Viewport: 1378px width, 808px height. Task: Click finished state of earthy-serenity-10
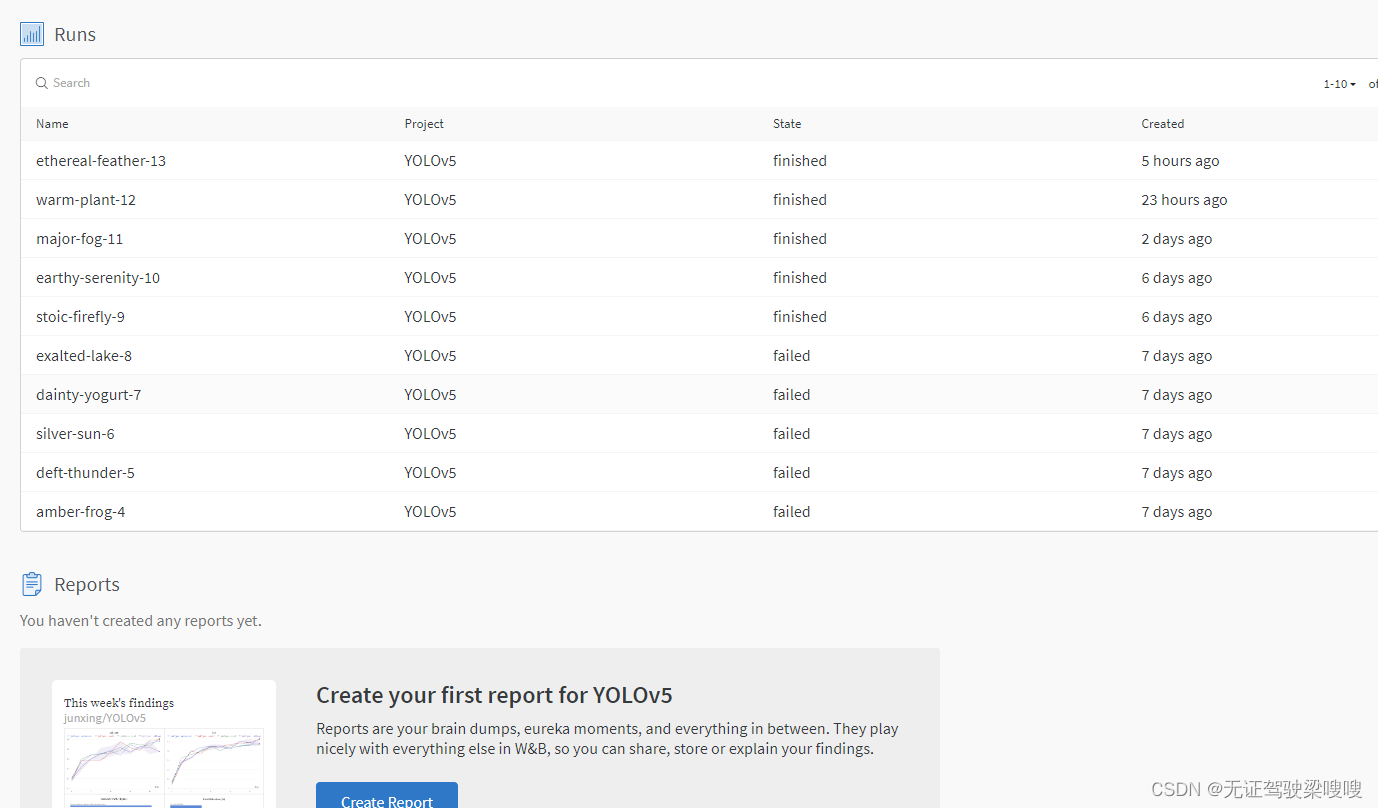click(800, 278)
